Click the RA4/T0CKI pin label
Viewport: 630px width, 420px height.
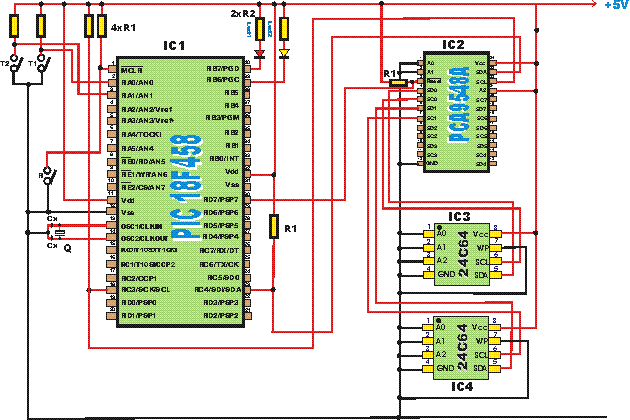tap(141, 135)
